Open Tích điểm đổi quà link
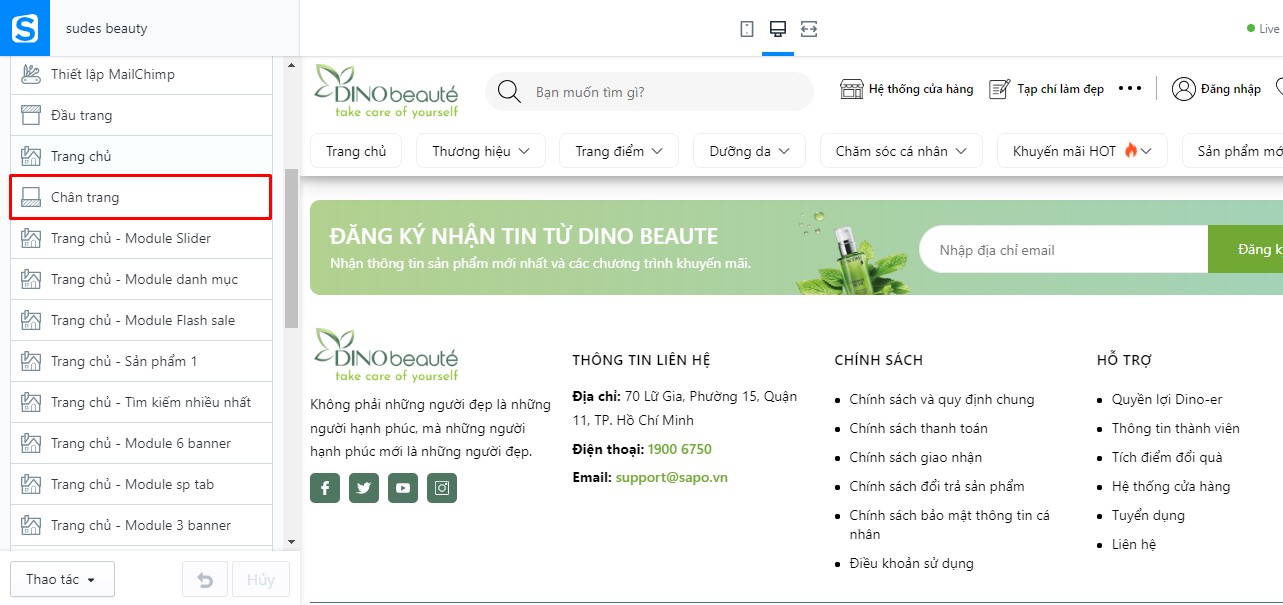The image size is (1283, 605). point(1167,457)
